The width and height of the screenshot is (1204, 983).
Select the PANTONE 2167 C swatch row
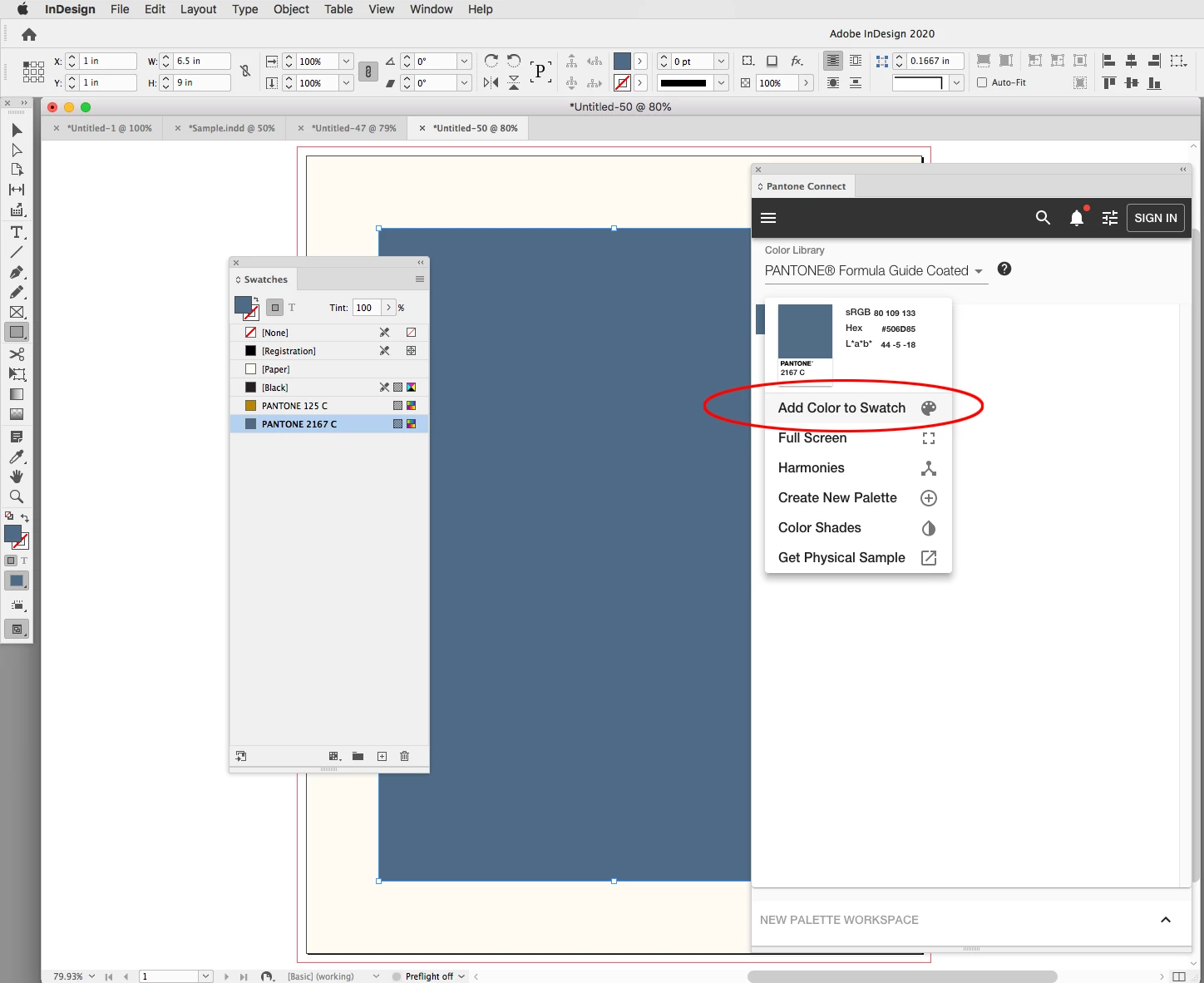click(329, 424)
